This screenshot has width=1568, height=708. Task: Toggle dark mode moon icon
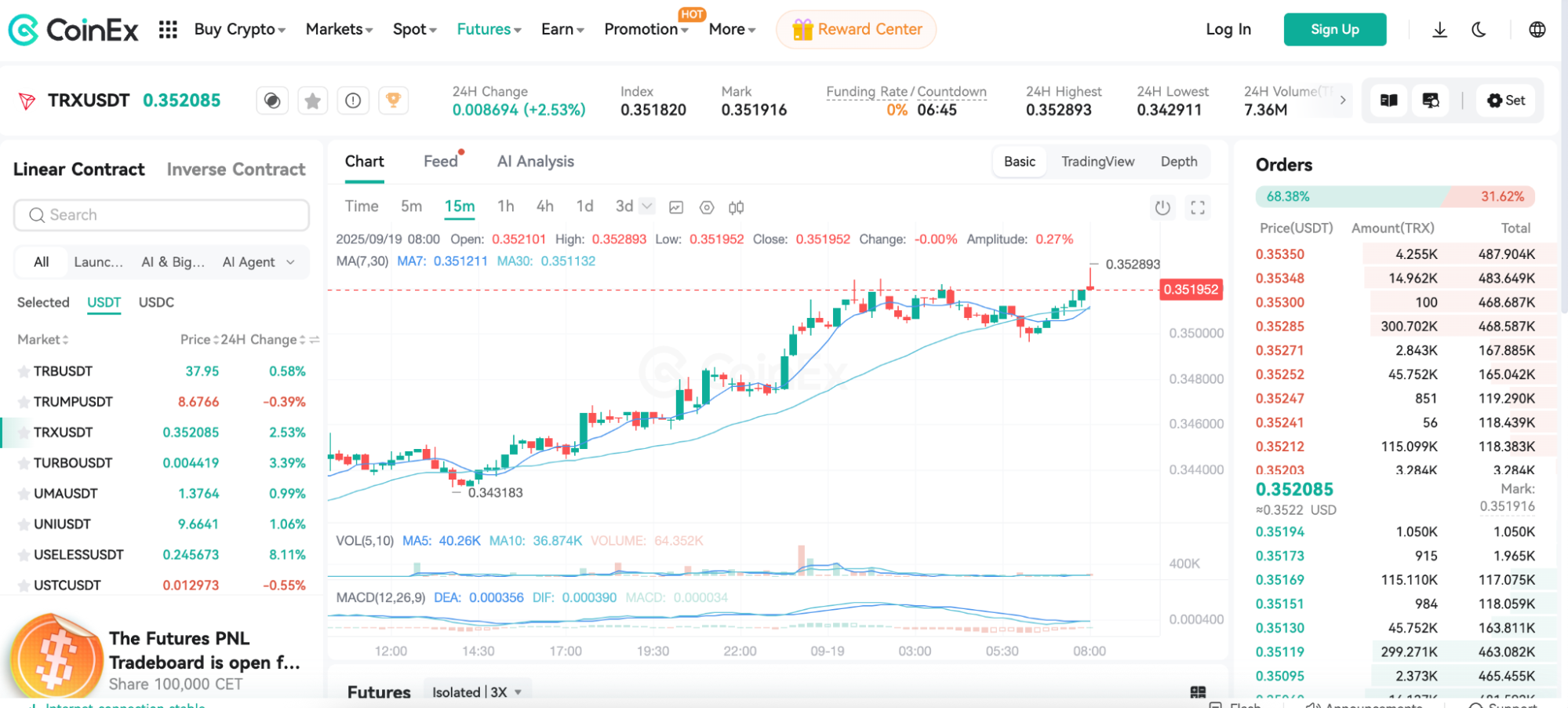pyautogui.click(x=1479, y=30)
